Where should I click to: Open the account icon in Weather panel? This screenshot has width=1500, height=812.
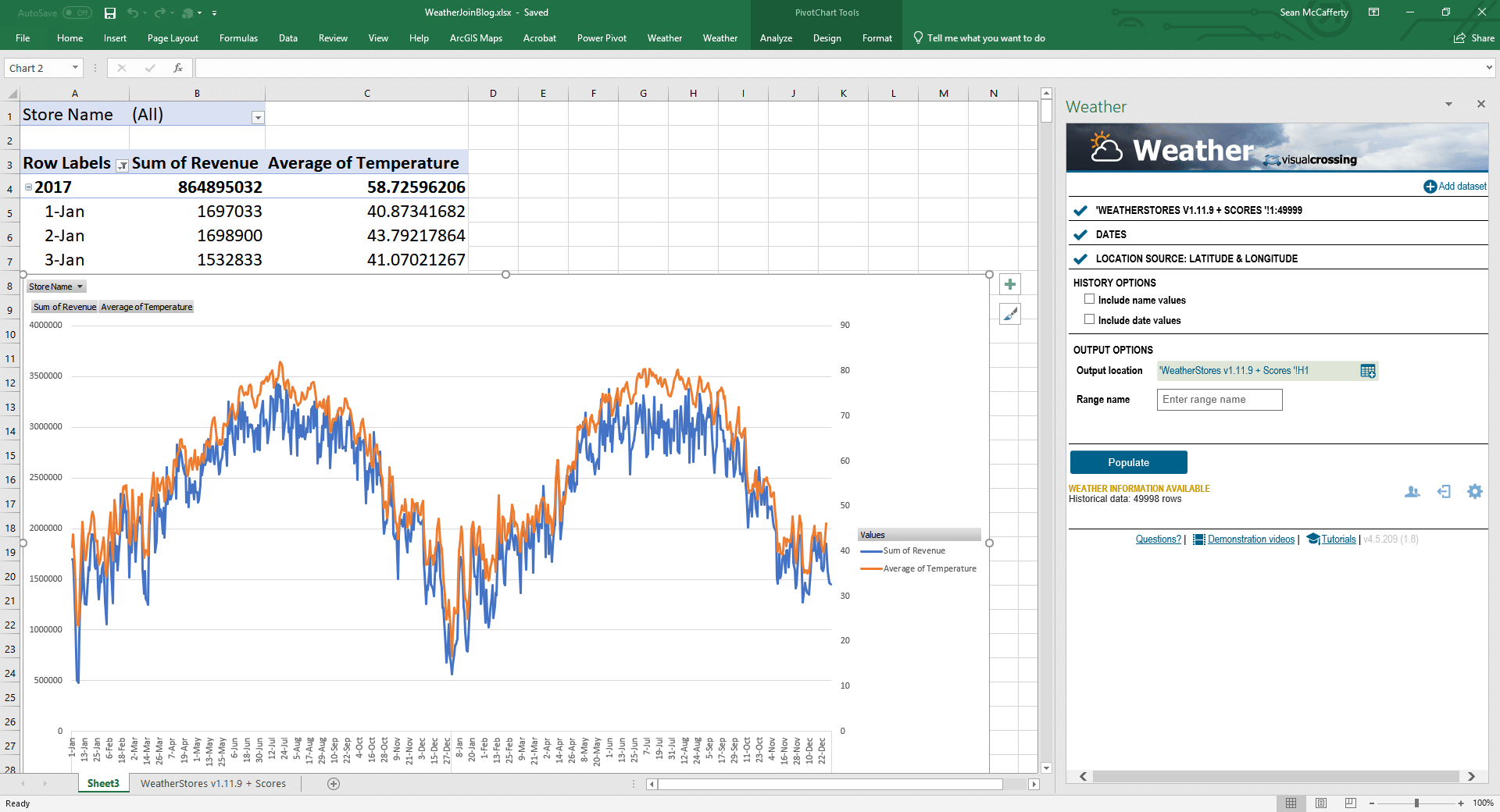(x=1412, y=492)
